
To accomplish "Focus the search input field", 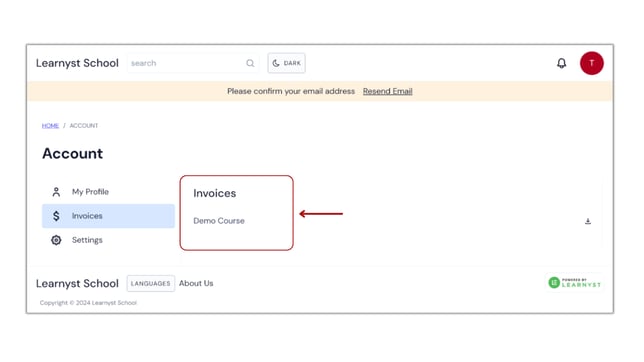I will click(193, 63).
